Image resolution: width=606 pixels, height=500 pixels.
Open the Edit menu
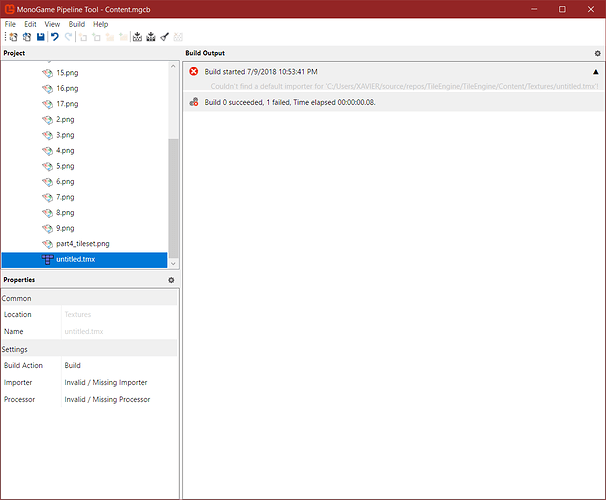click(x=30, y=24)
